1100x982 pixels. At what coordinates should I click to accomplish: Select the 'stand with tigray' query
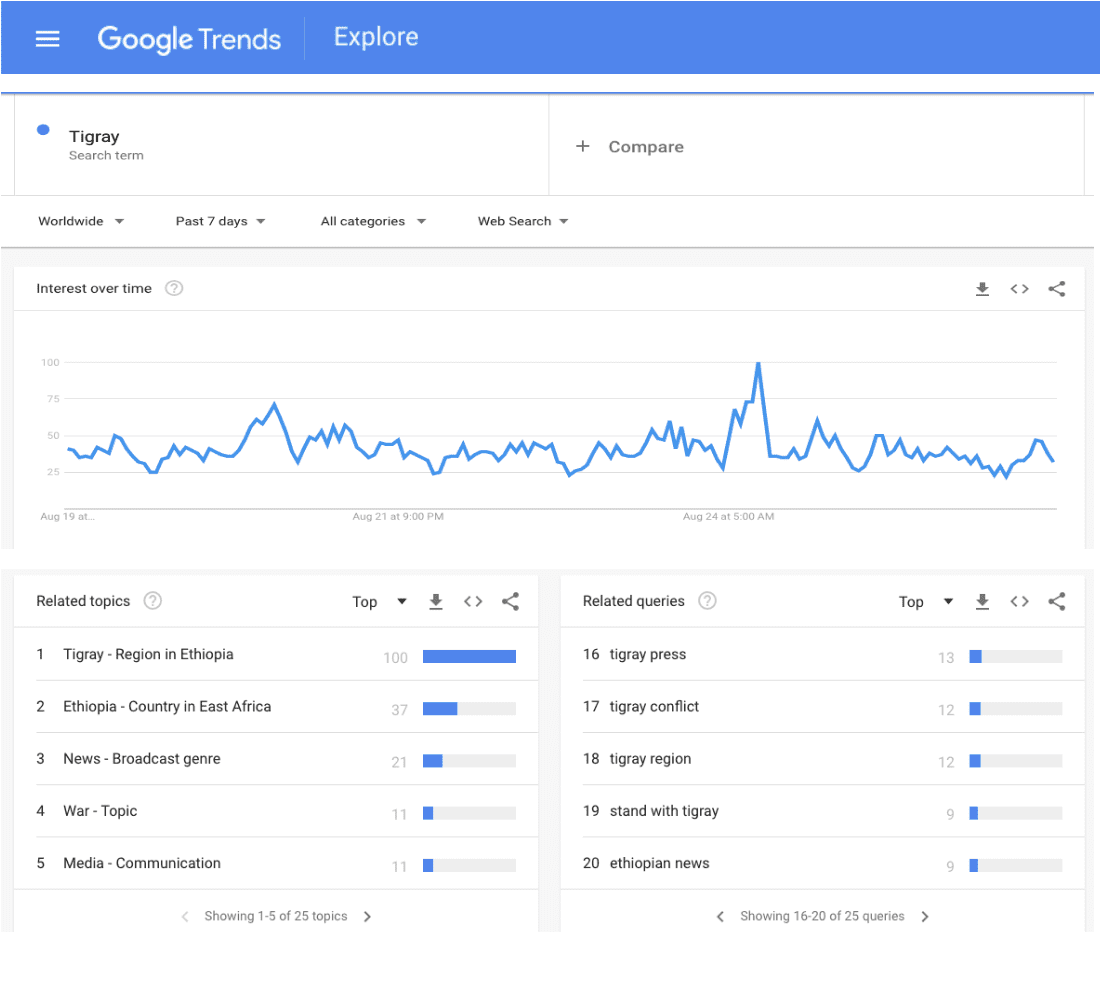tap(664, 811)
